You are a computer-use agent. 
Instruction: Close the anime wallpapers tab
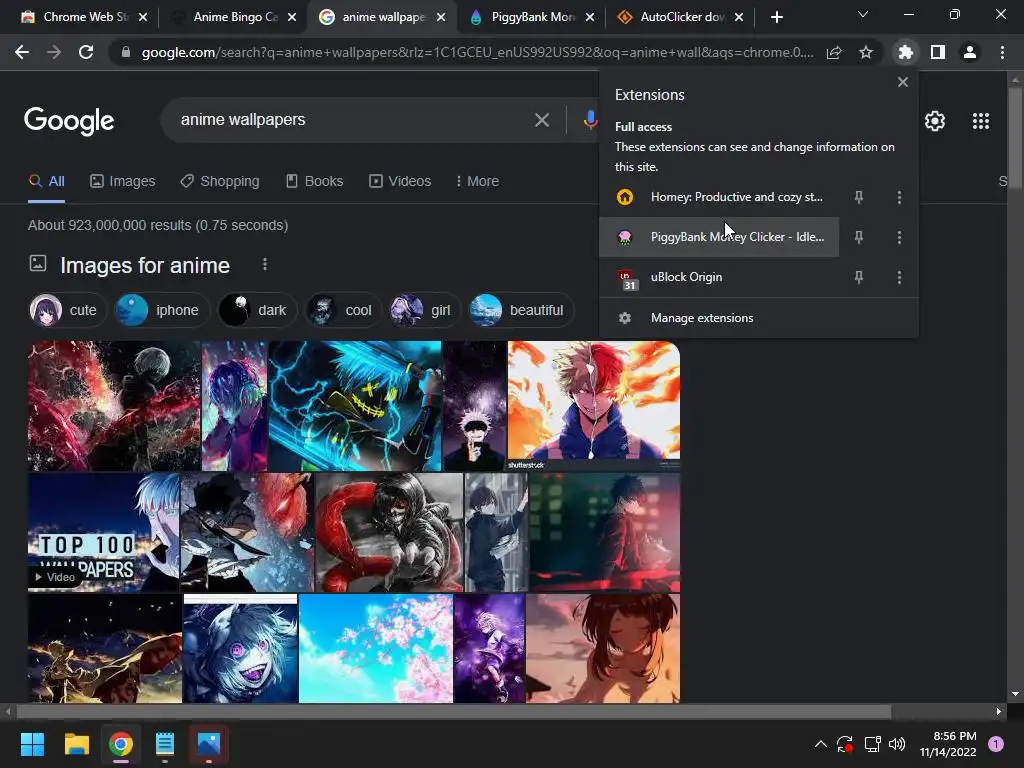tap(441, 17)
